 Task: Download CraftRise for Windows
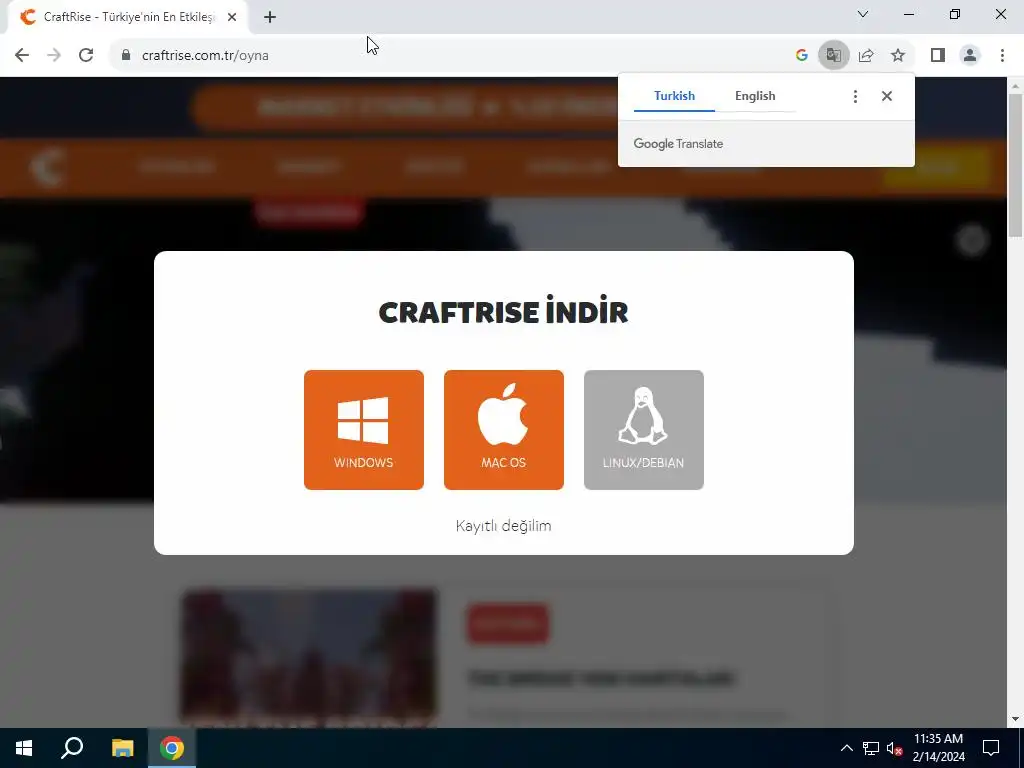[x=364, y=430]
